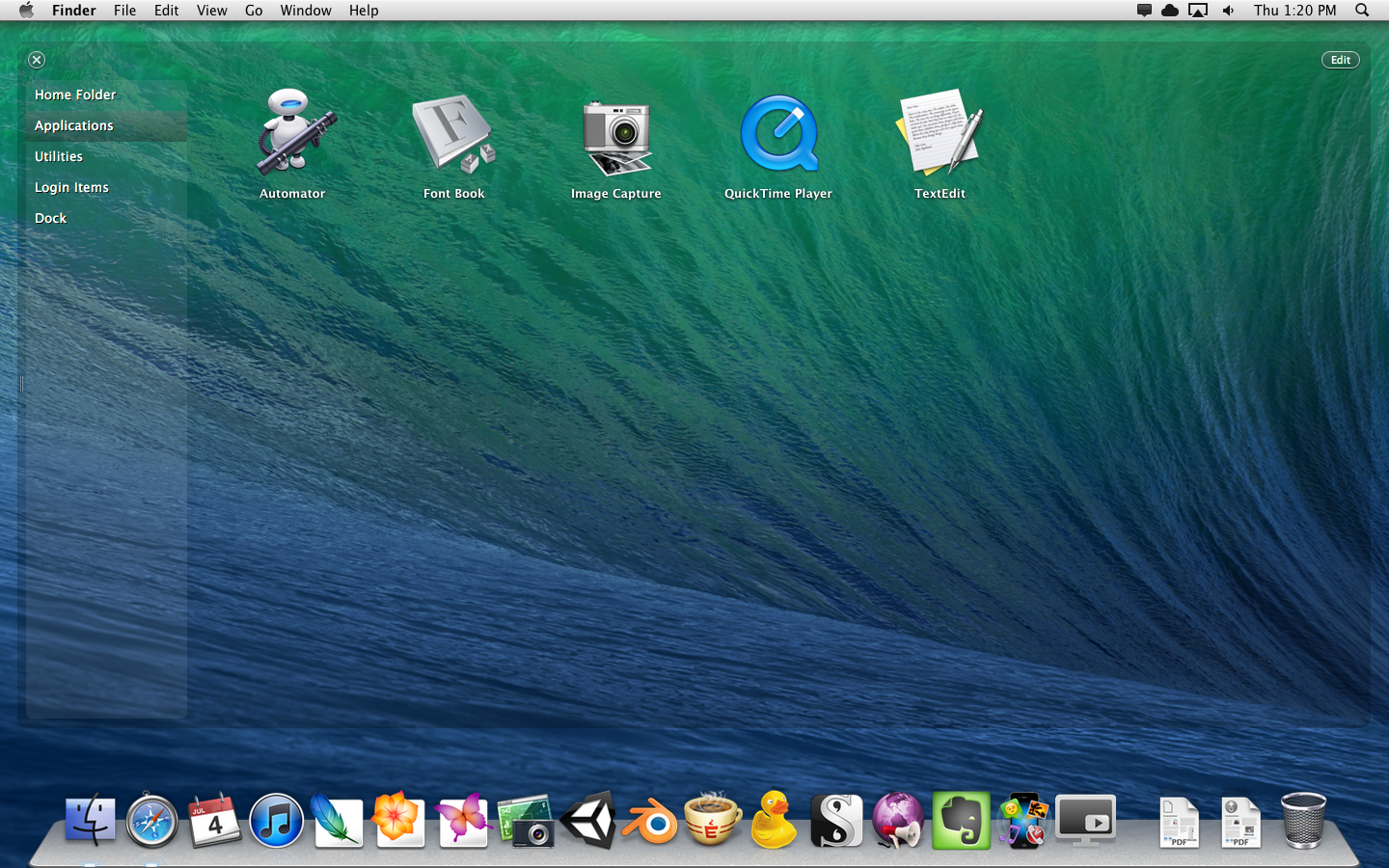Open the iPhone with app icons Dock item
The image size is (1389, 868).
coord(1022,821)
